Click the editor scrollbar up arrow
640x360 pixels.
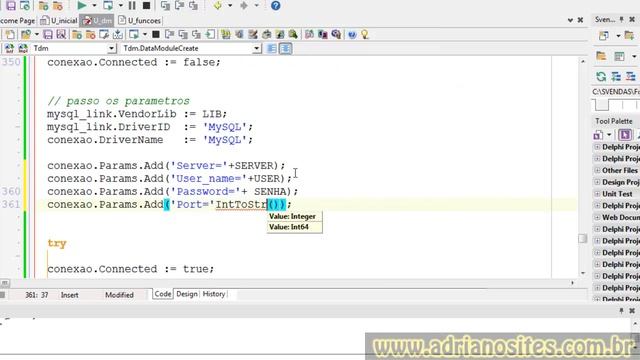(x=583, y=61)
